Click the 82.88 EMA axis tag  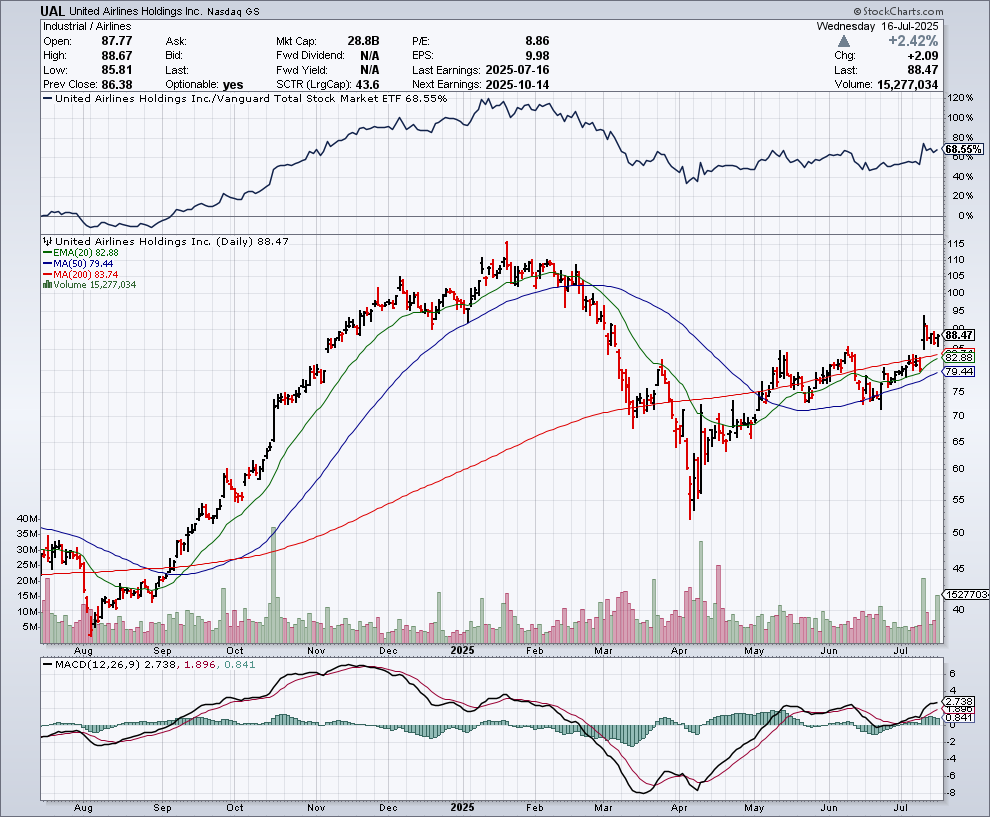(958, 357)
